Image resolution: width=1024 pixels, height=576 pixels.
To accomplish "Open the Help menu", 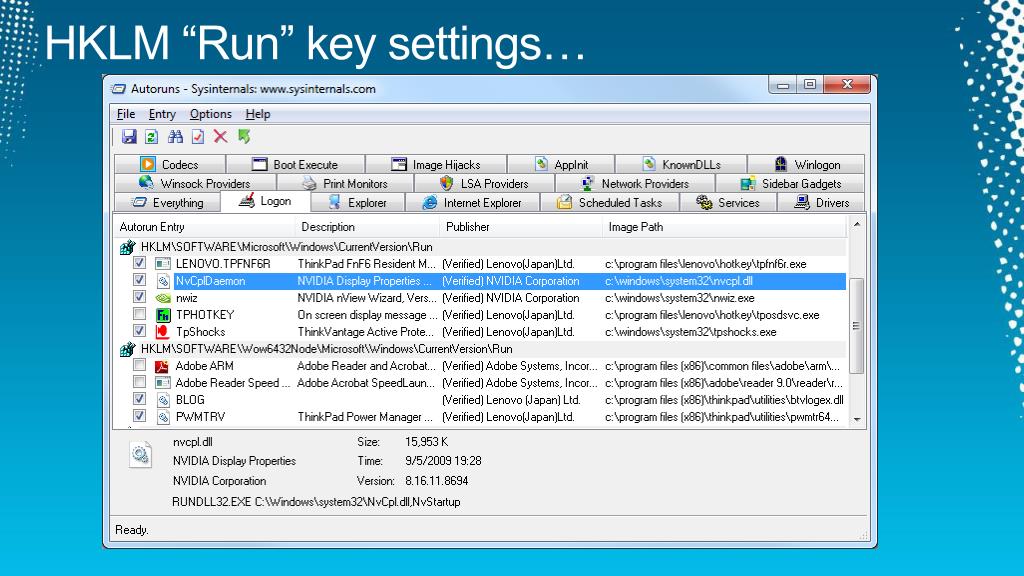I will 258,114.
